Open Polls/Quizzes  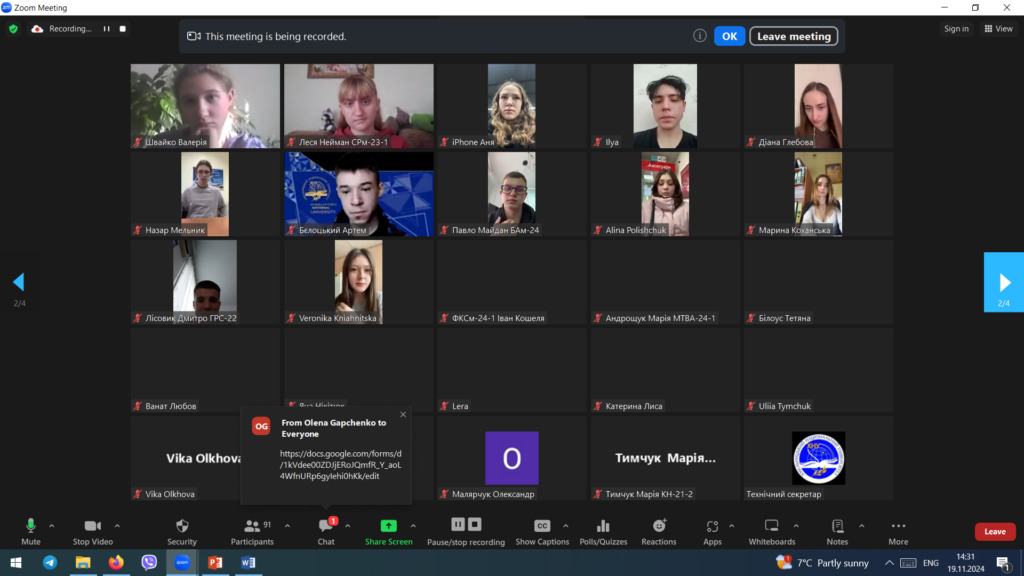(x=603, y=526)
